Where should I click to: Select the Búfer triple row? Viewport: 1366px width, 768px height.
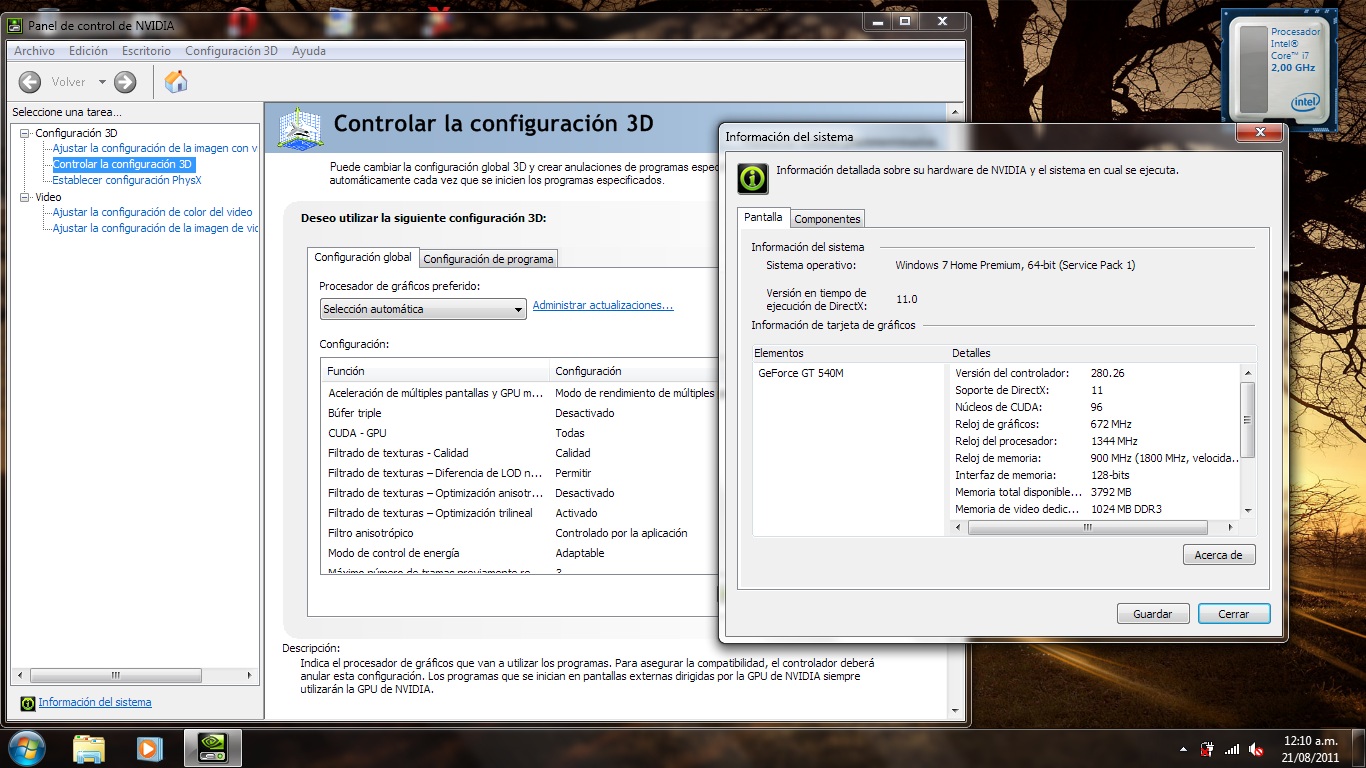(520, 413)
